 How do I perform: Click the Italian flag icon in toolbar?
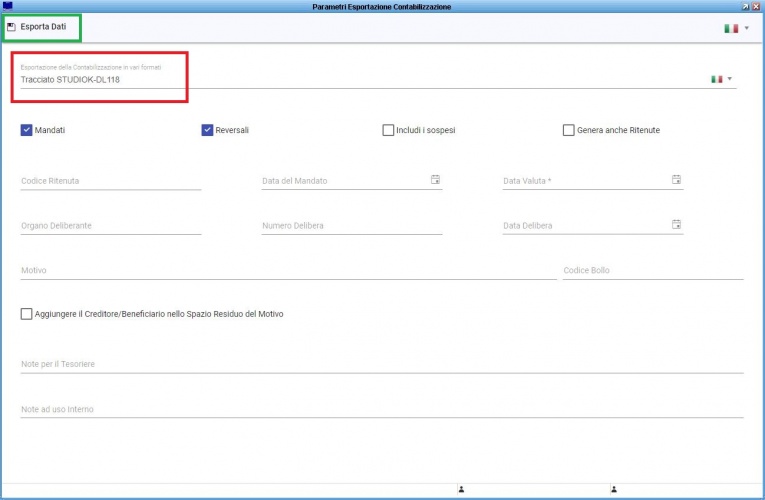coord(731,28)
